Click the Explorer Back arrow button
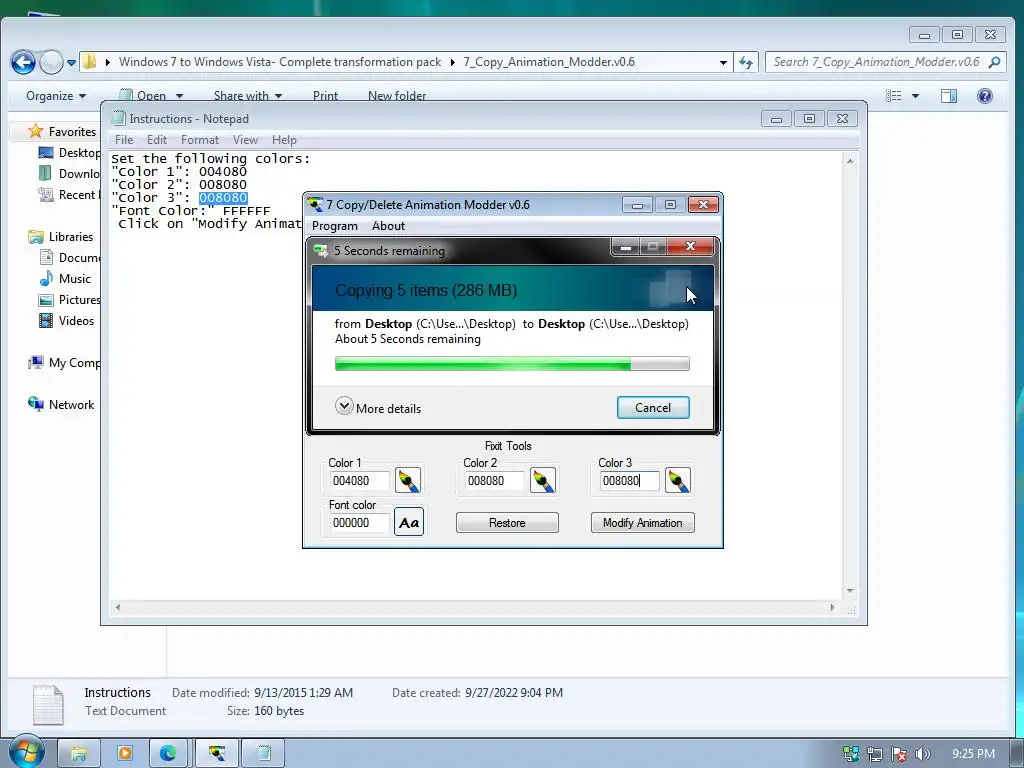The image size is (1024, 768). coord(23,63)
